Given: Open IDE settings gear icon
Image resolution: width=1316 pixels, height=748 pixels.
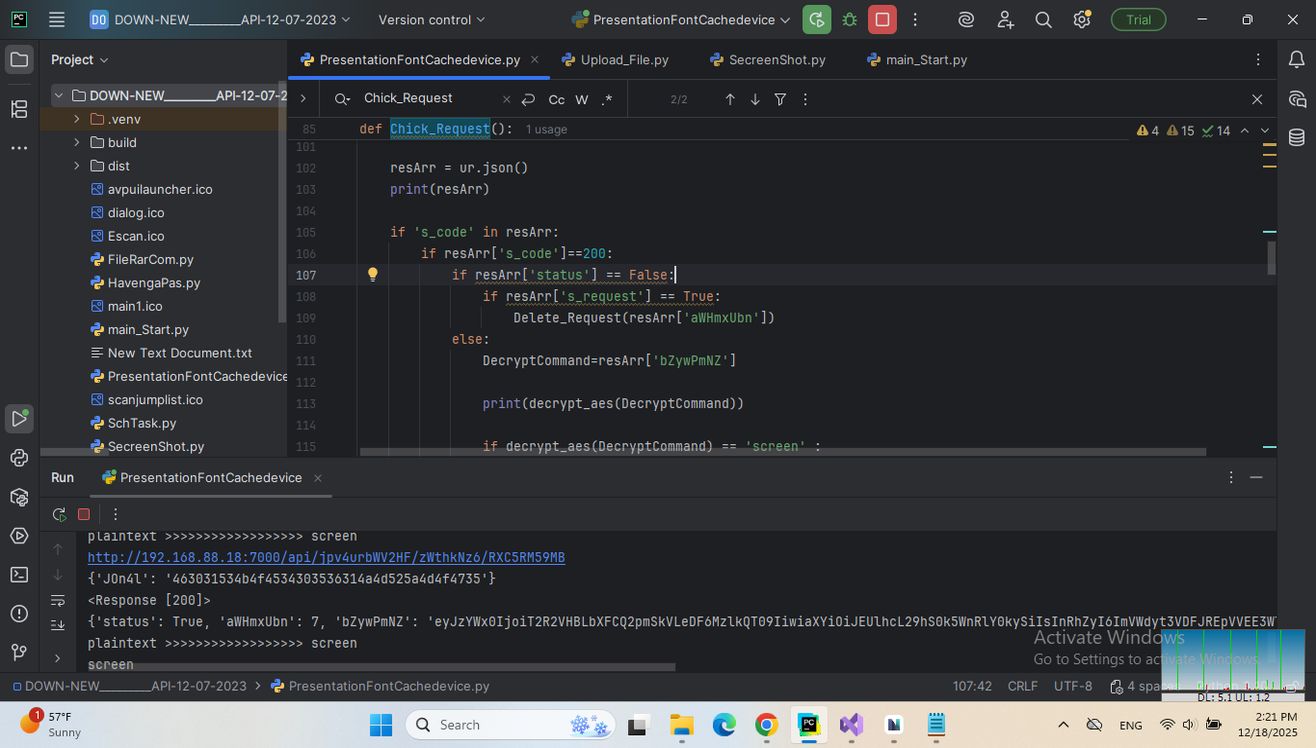Looking at the screenshot, I should point(1081,20).
